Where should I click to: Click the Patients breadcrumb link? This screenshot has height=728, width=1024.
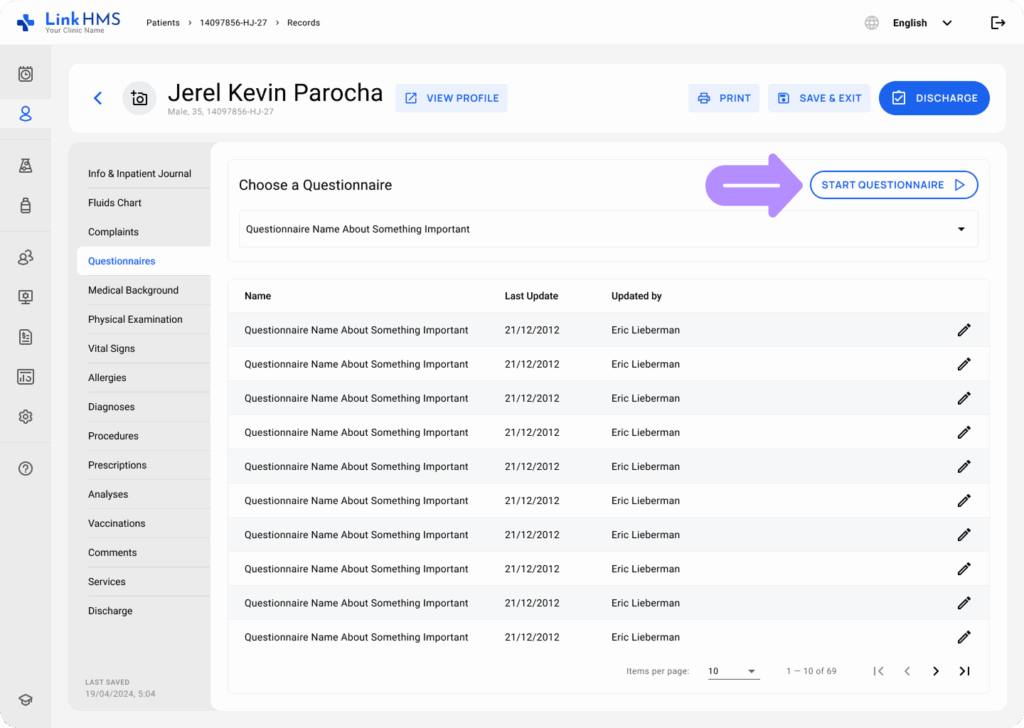point(164,23)
